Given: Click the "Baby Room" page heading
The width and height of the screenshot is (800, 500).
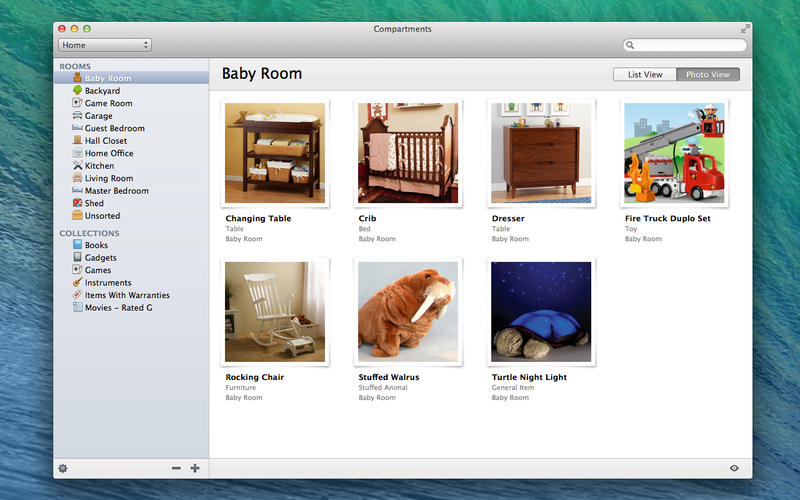Looking at the screenshot, I should point(262,73).
